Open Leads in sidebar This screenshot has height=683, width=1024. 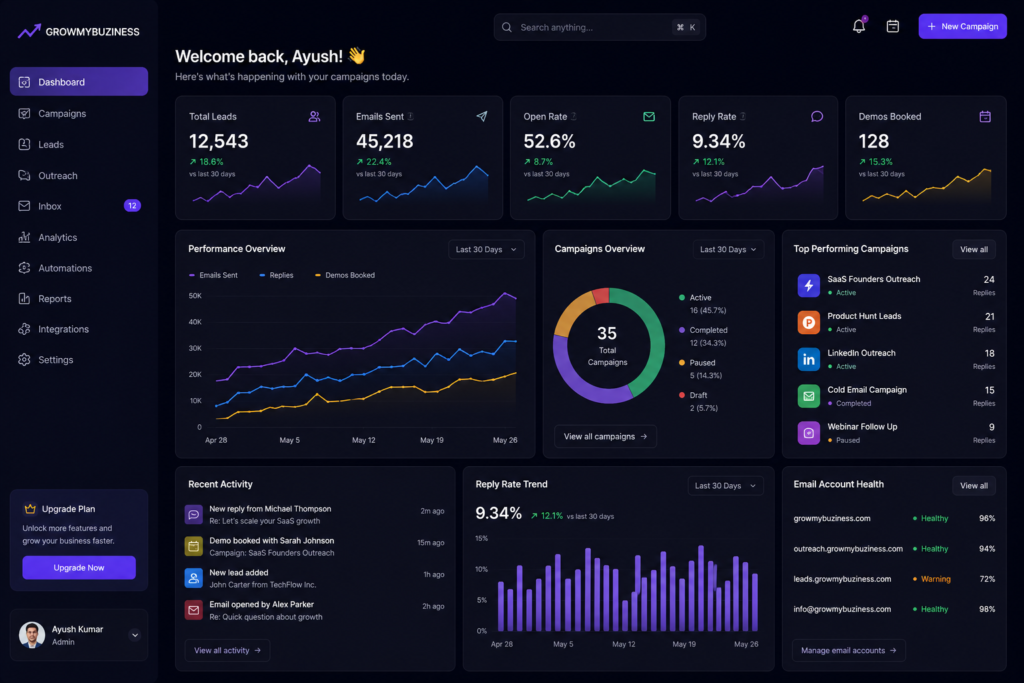click(78, 144)
